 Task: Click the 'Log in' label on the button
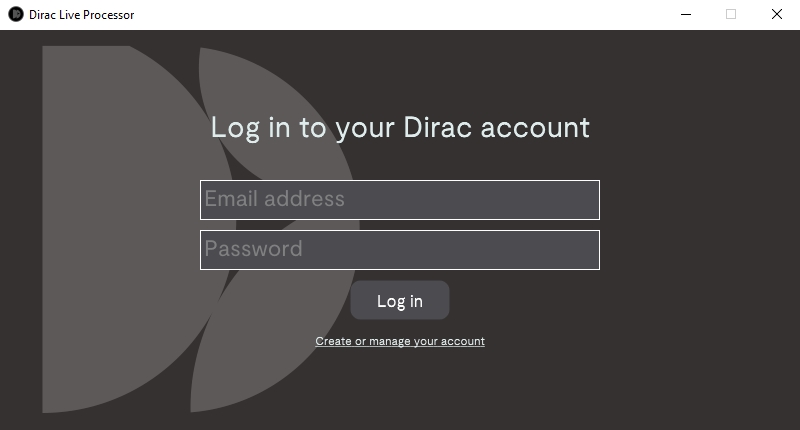click(399, 301)
